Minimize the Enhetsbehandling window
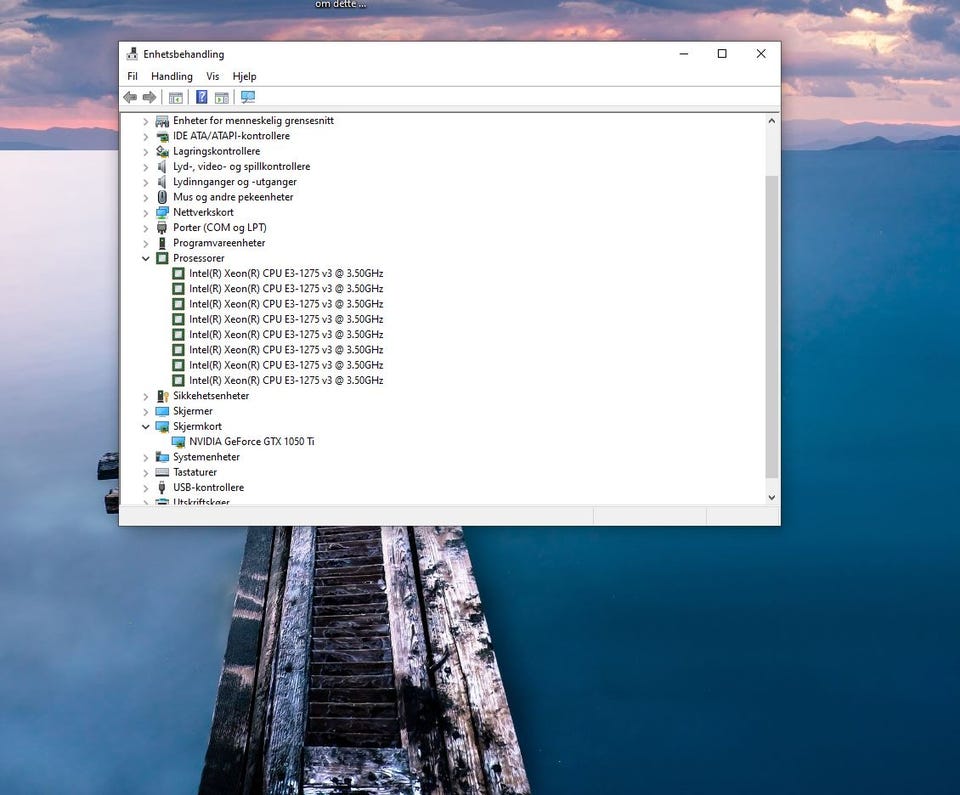The height and width of the screenshot is (795, 960). (684, 54)
